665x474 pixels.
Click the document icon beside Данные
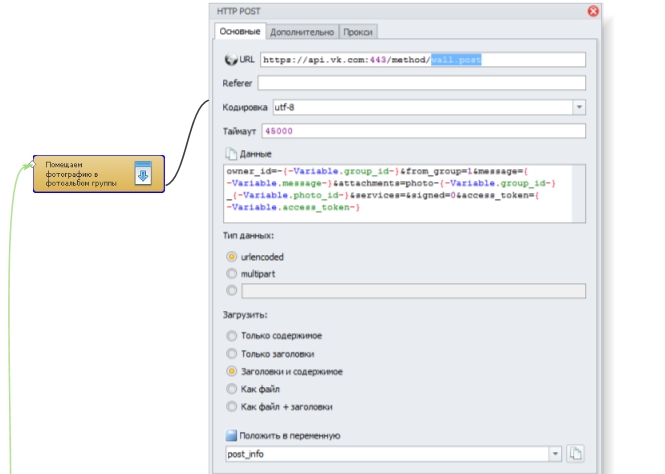tap(231, 154)
